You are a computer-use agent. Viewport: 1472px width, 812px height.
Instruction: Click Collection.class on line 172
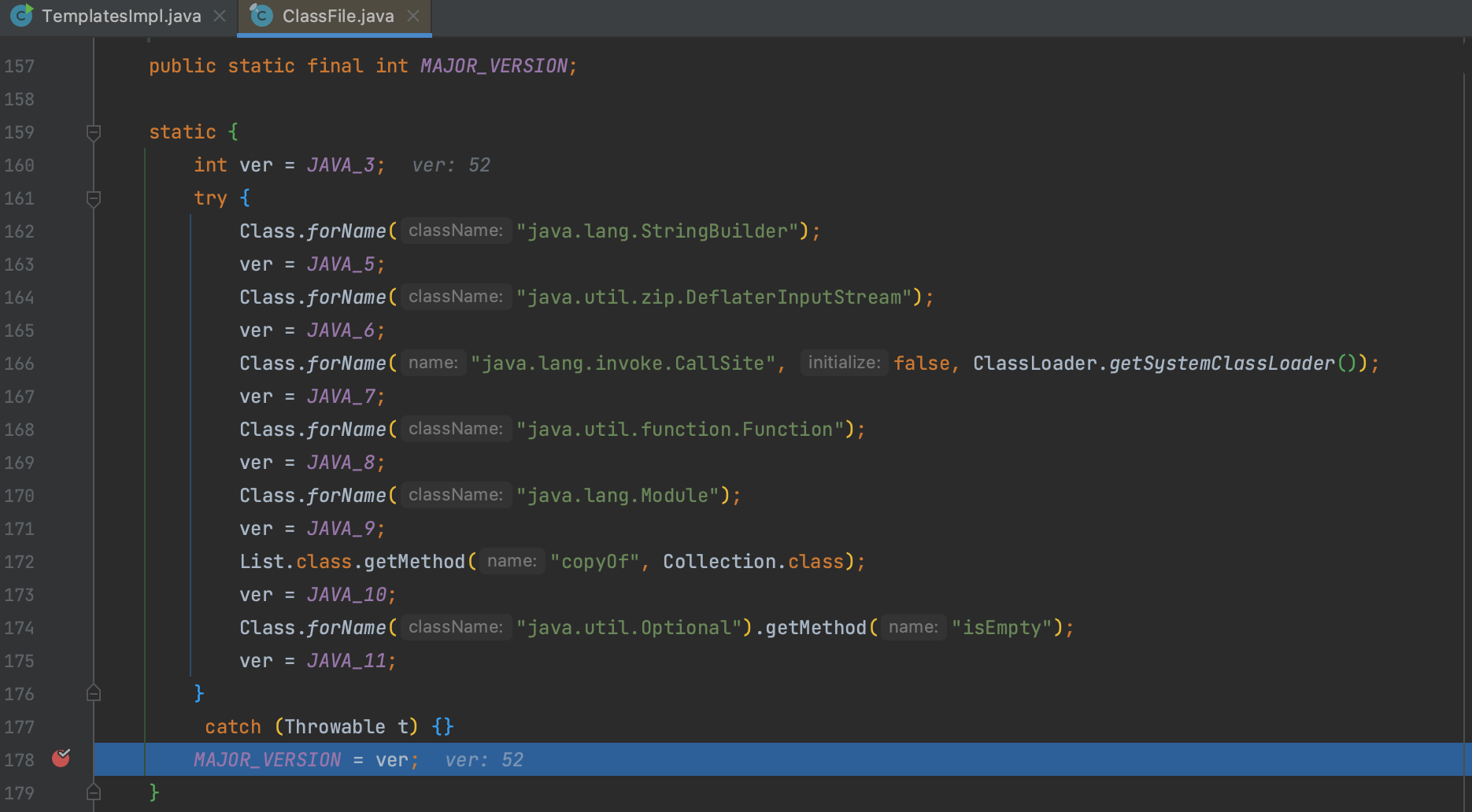click(x=753, y=562)
